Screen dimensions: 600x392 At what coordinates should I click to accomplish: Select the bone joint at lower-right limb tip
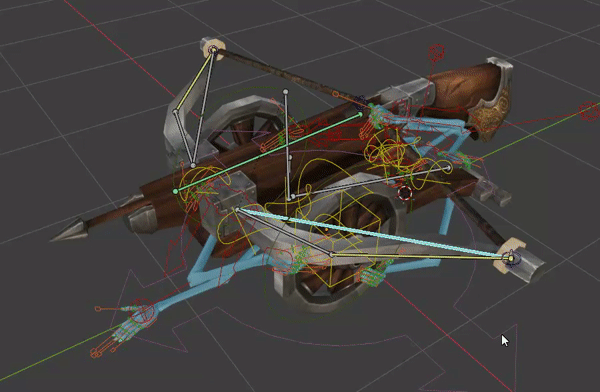pos(511,259)
